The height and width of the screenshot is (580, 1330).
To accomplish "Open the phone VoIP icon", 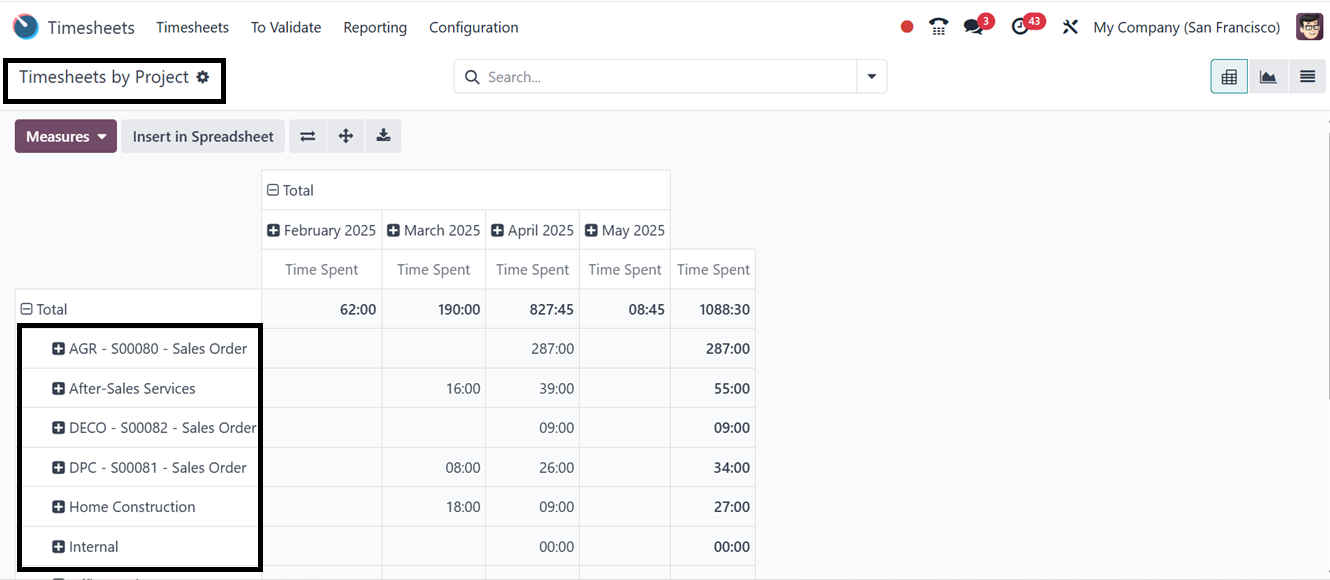I will pos(938,27).
